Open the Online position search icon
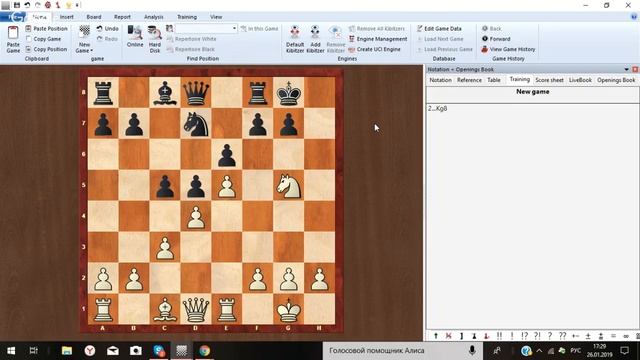The height and width of the screenshot is (360, 640). pos(135,32)
